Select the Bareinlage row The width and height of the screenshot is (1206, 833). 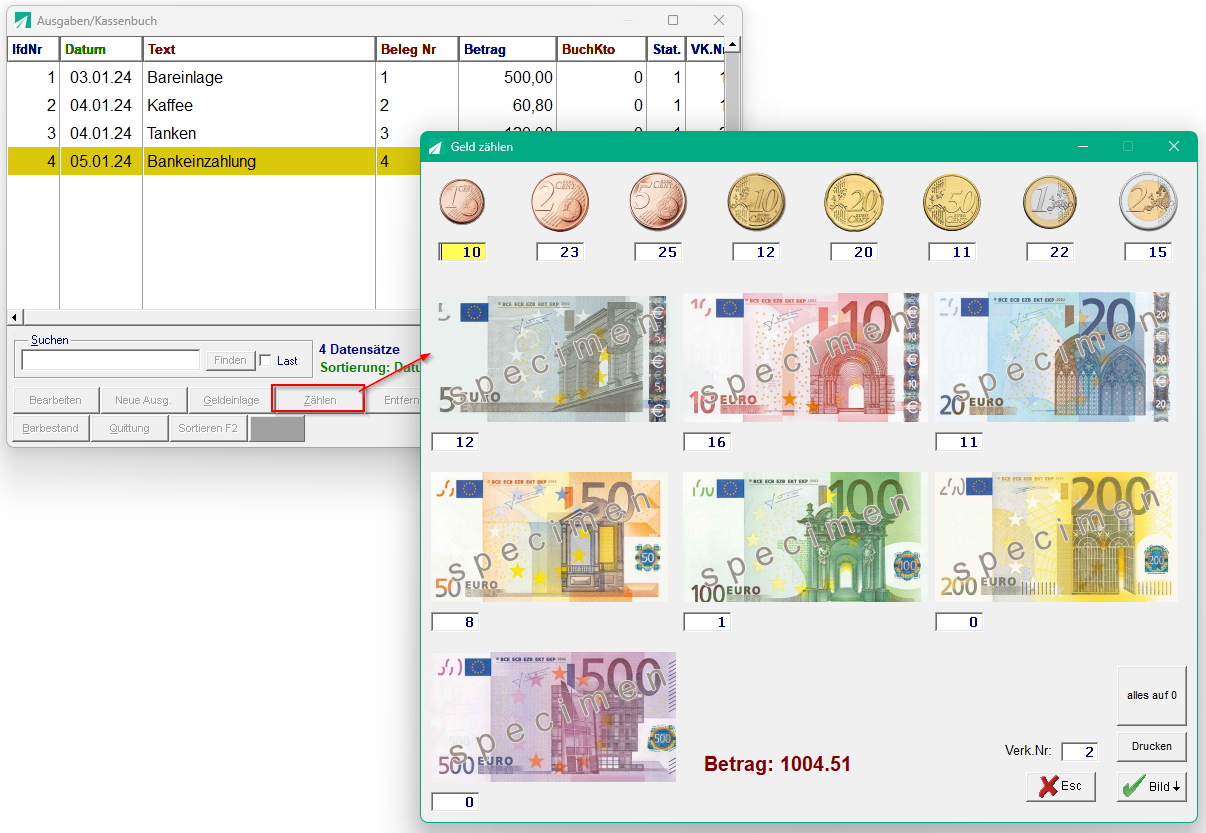click(367, 77)
